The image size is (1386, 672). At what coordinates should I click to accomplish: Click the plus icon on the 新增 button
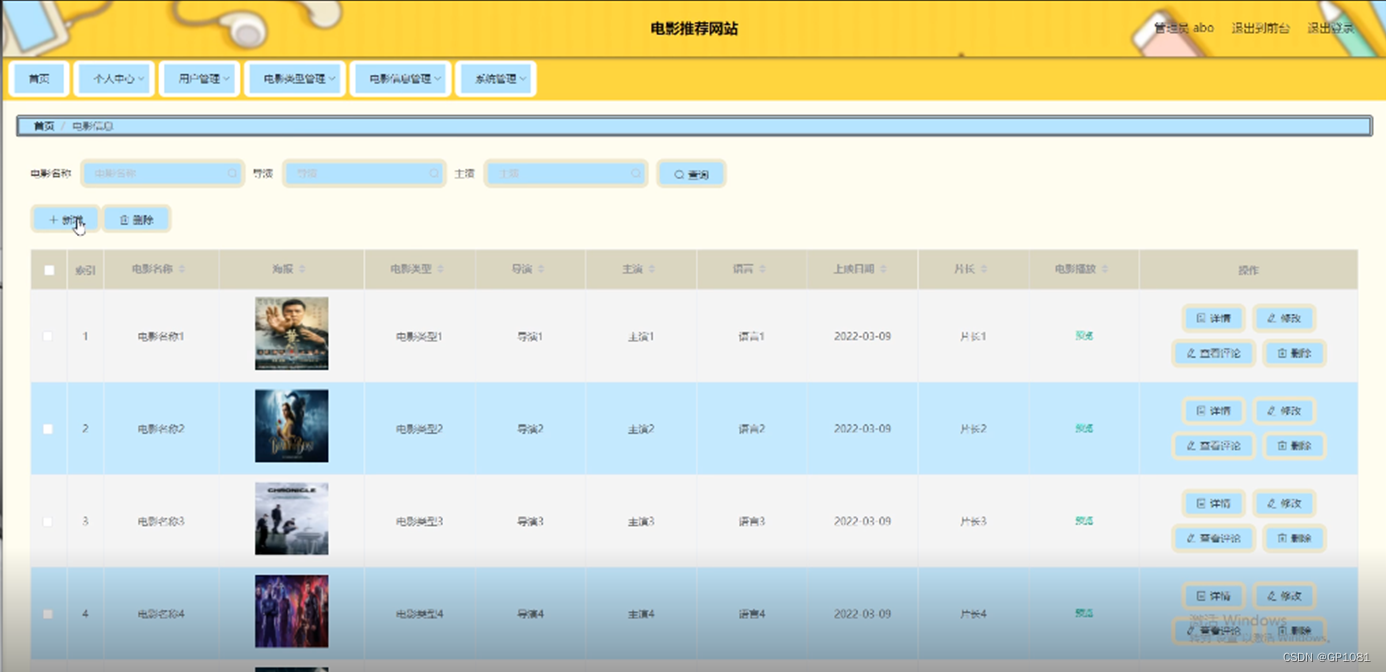(x=53, y=219)
